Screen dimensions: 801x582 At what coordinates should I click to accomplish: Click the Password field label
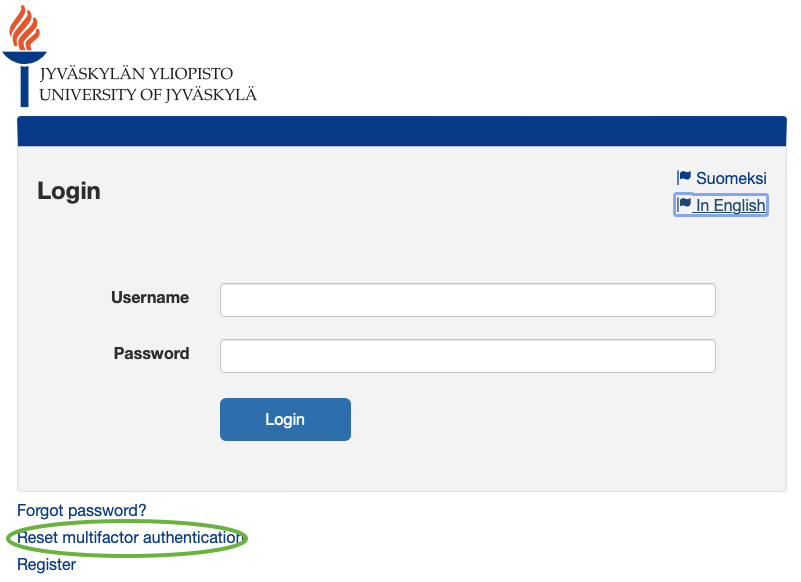(151, 353)
